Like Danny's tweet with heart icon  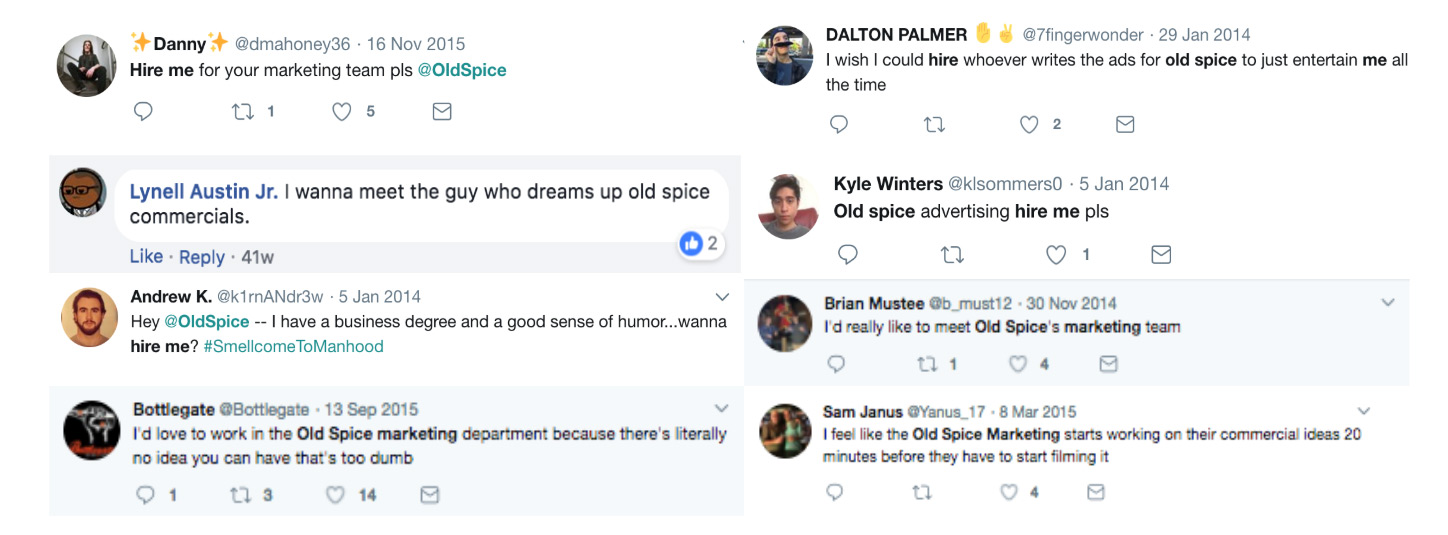(x=342, y=112)
